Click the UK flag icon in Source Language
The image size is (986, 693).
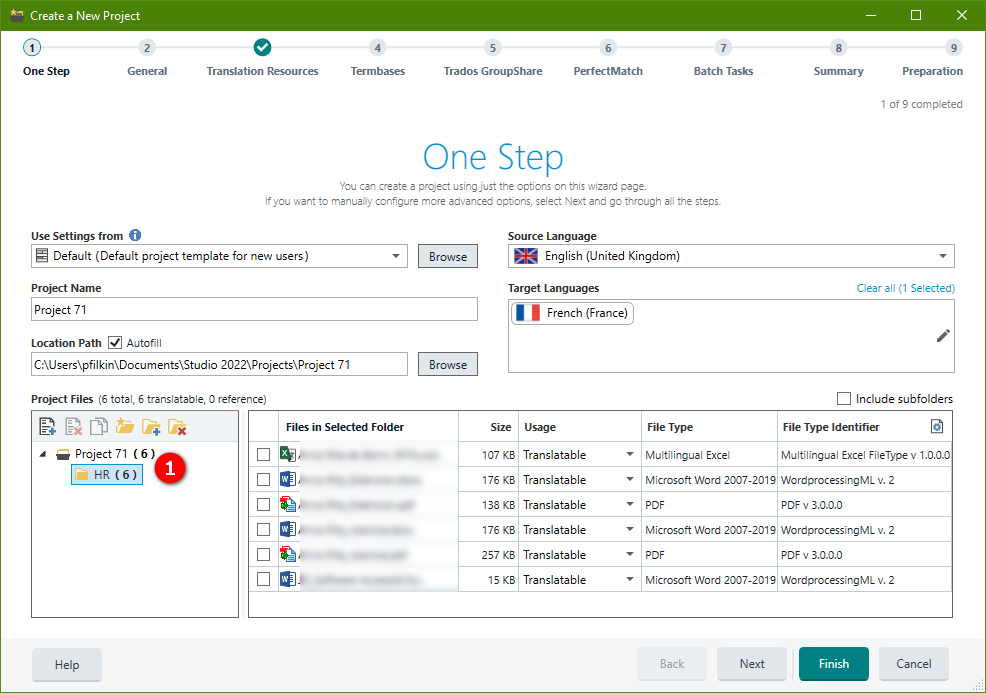click(526, 256)
